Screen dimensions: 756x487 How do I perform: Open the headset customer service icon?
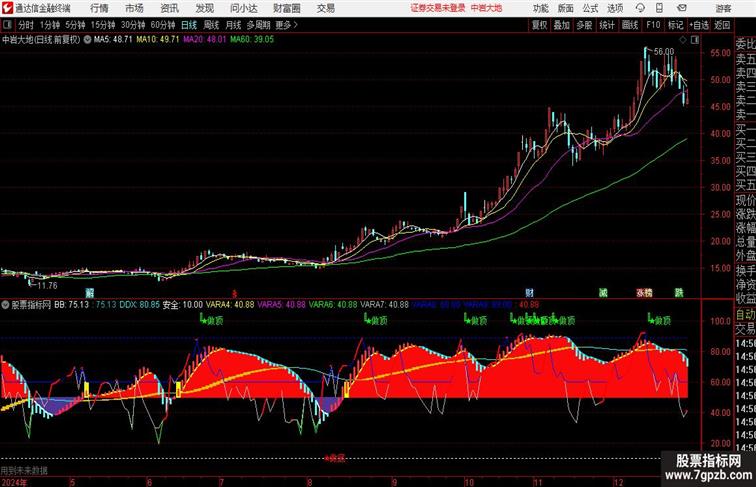pyautogui.click(x=640, y=8)
